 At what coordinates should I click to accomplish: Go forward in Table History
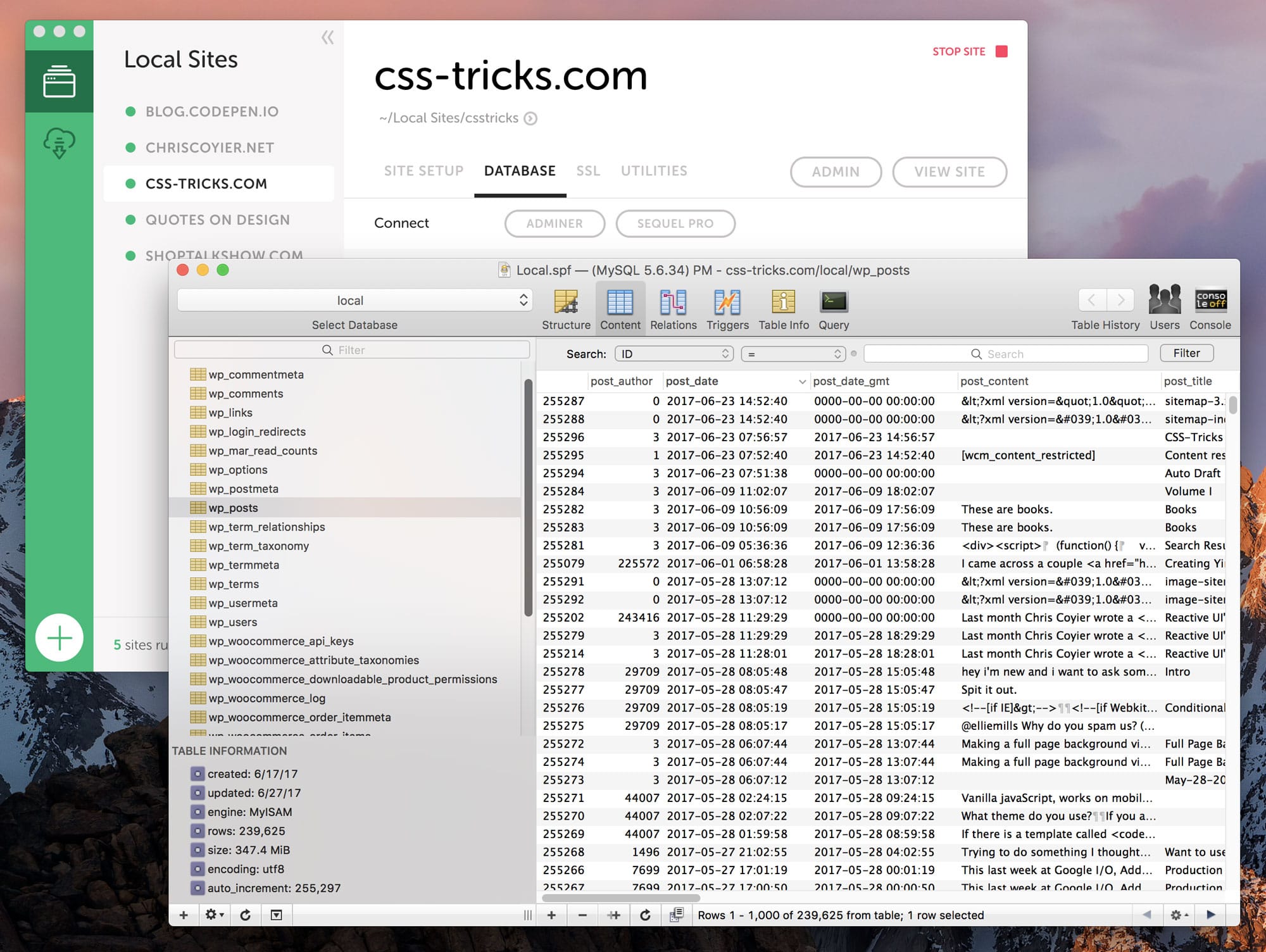click(1120, 299)
